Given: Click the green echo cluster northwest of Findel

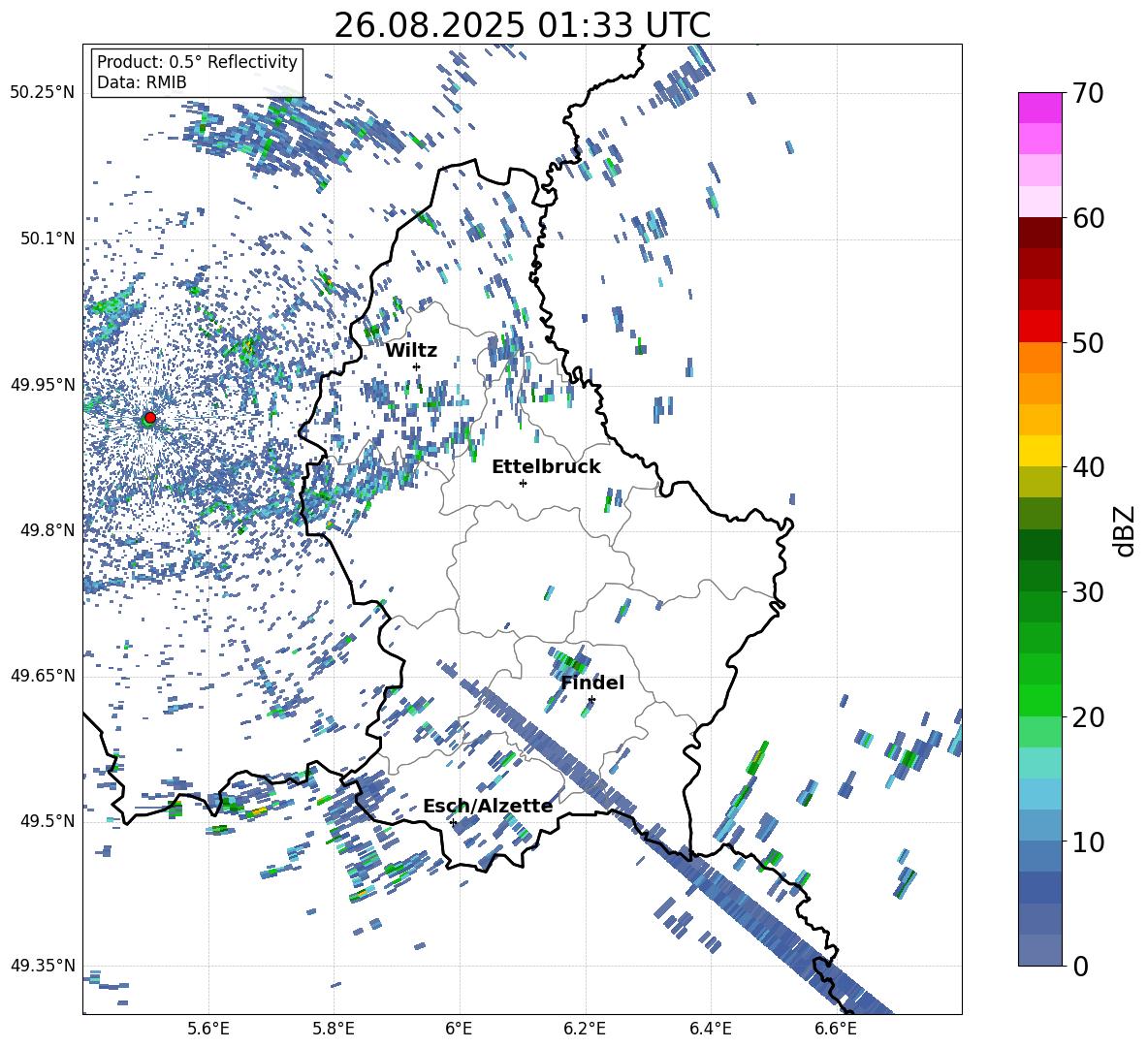Looking at the screenshot, I should pyautogui.click(x=569, y=661).
